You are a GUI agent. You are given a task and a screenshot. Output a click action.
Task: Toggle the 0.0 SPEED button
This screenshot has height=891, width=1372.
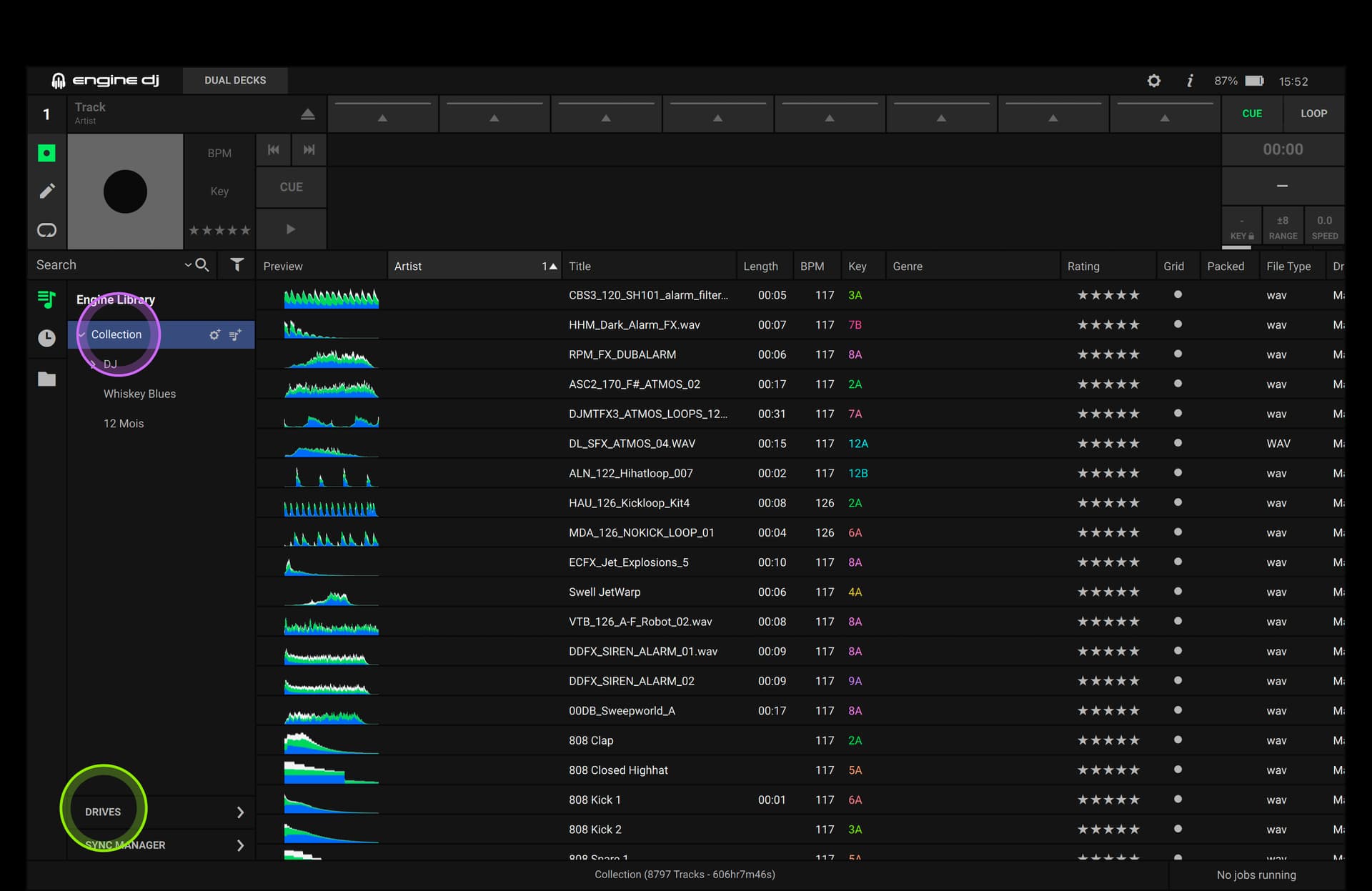pos(1324,227)
